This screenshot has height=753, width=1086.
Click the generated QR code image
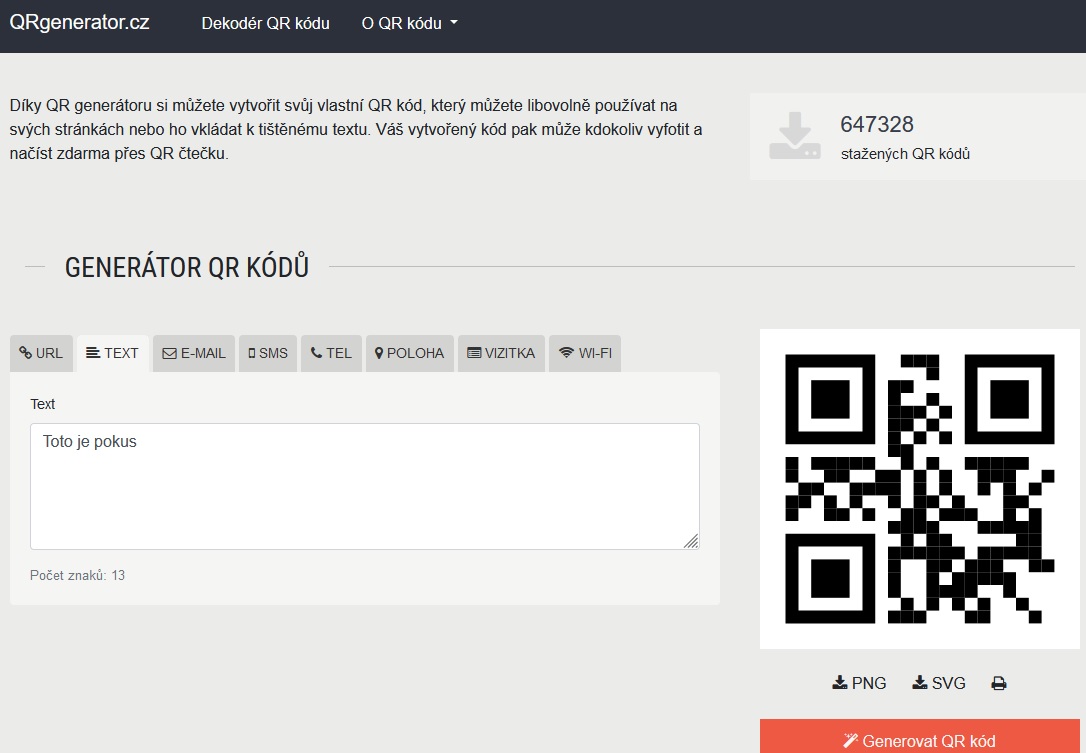(x=920, y=489)
